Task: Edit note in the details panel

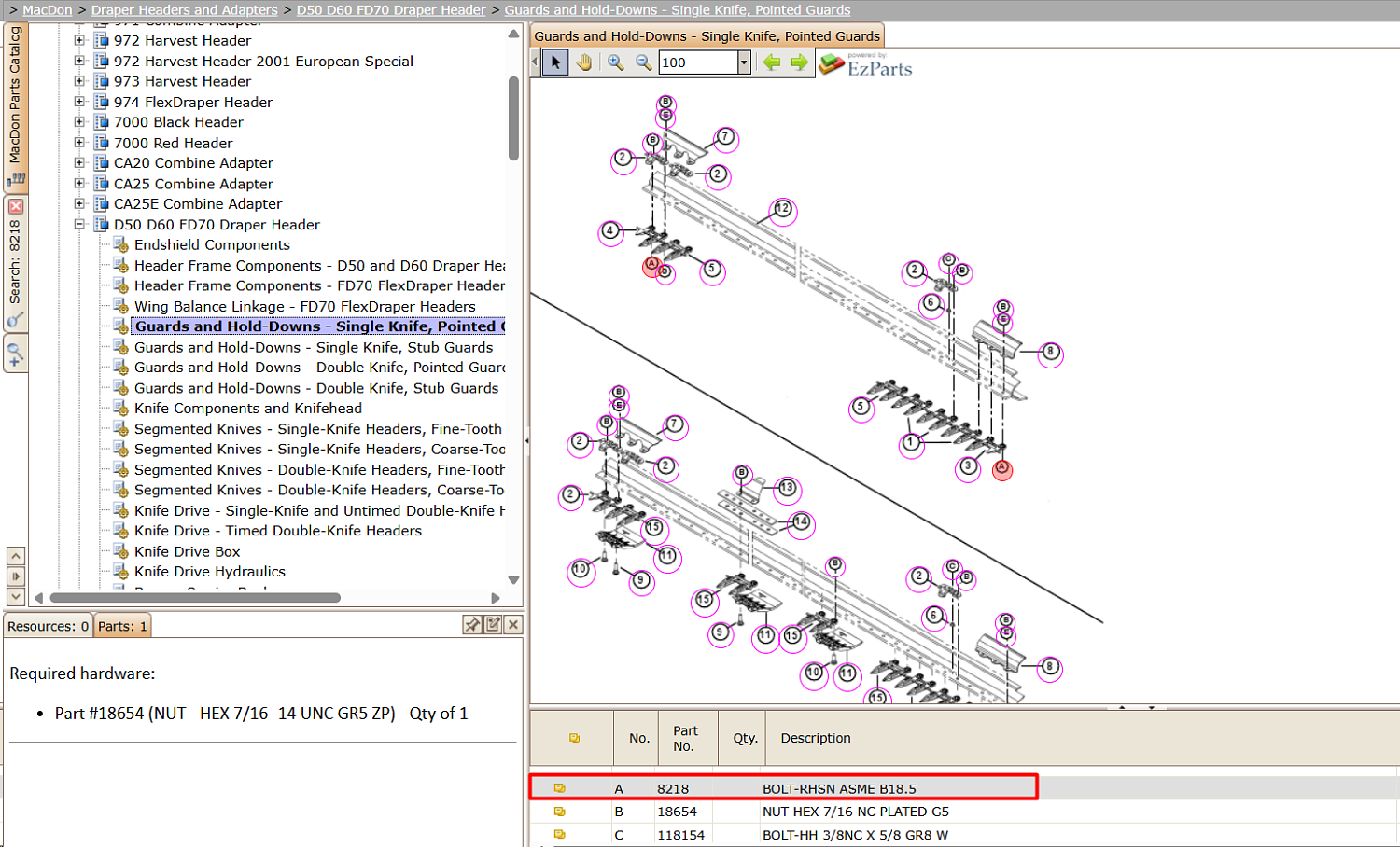Action: pyautogui.click(x=493, y=625)
